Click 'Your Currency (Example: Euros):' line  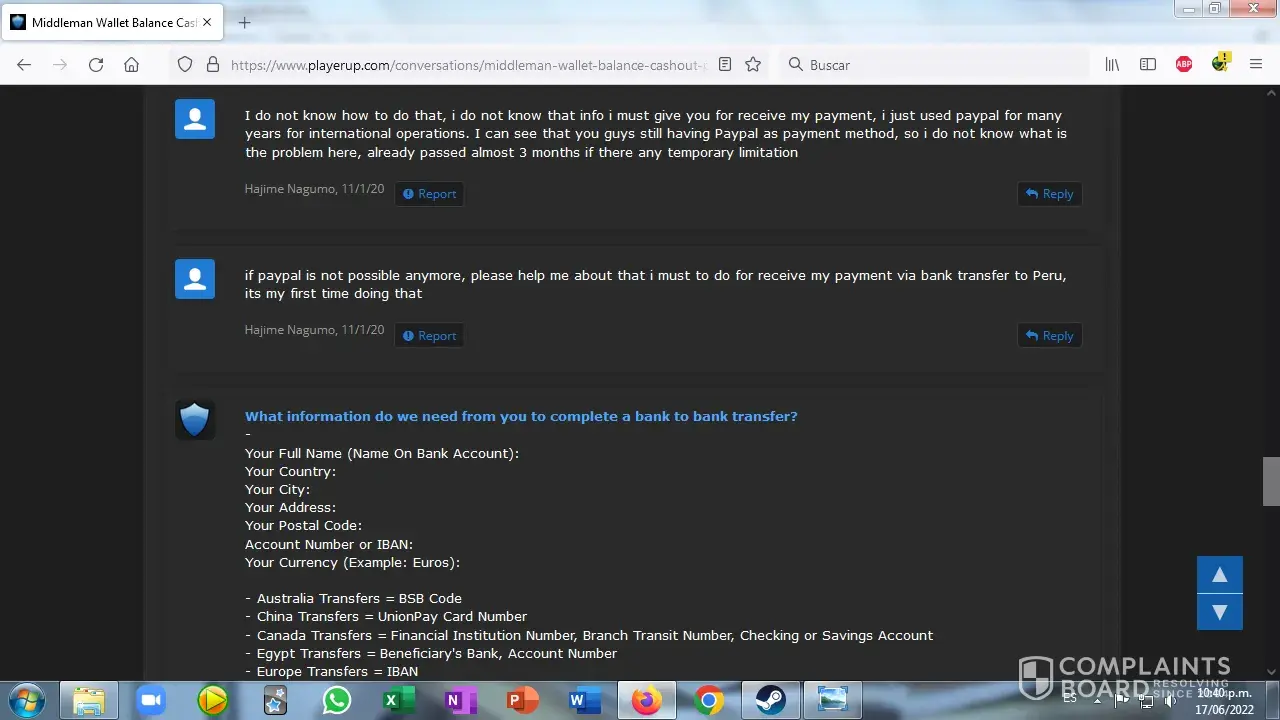(352, 562)
